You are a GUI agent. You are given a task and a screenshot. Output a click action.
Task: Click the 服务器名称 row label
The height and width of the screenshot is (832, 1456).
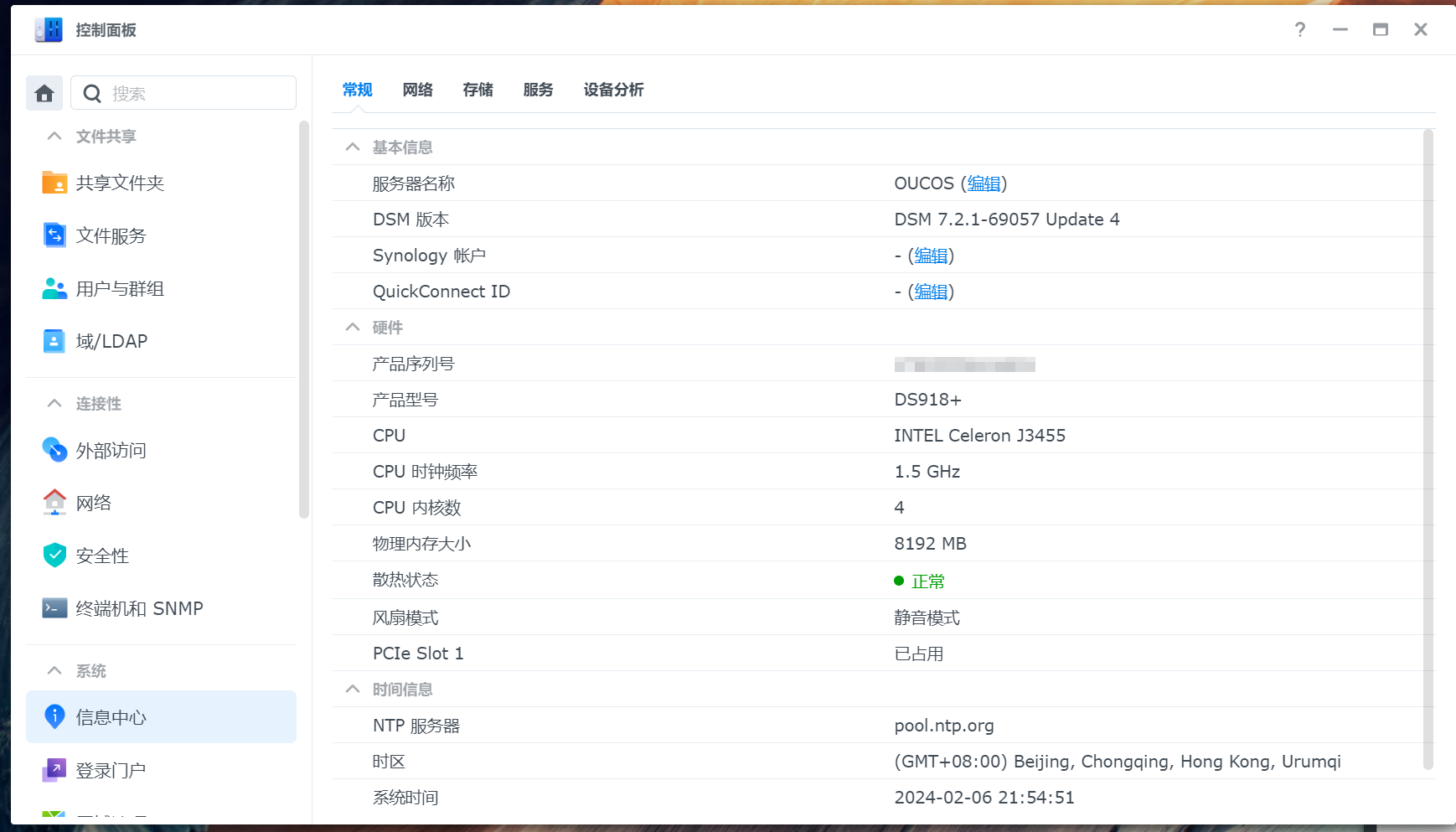tap(414, 183)
